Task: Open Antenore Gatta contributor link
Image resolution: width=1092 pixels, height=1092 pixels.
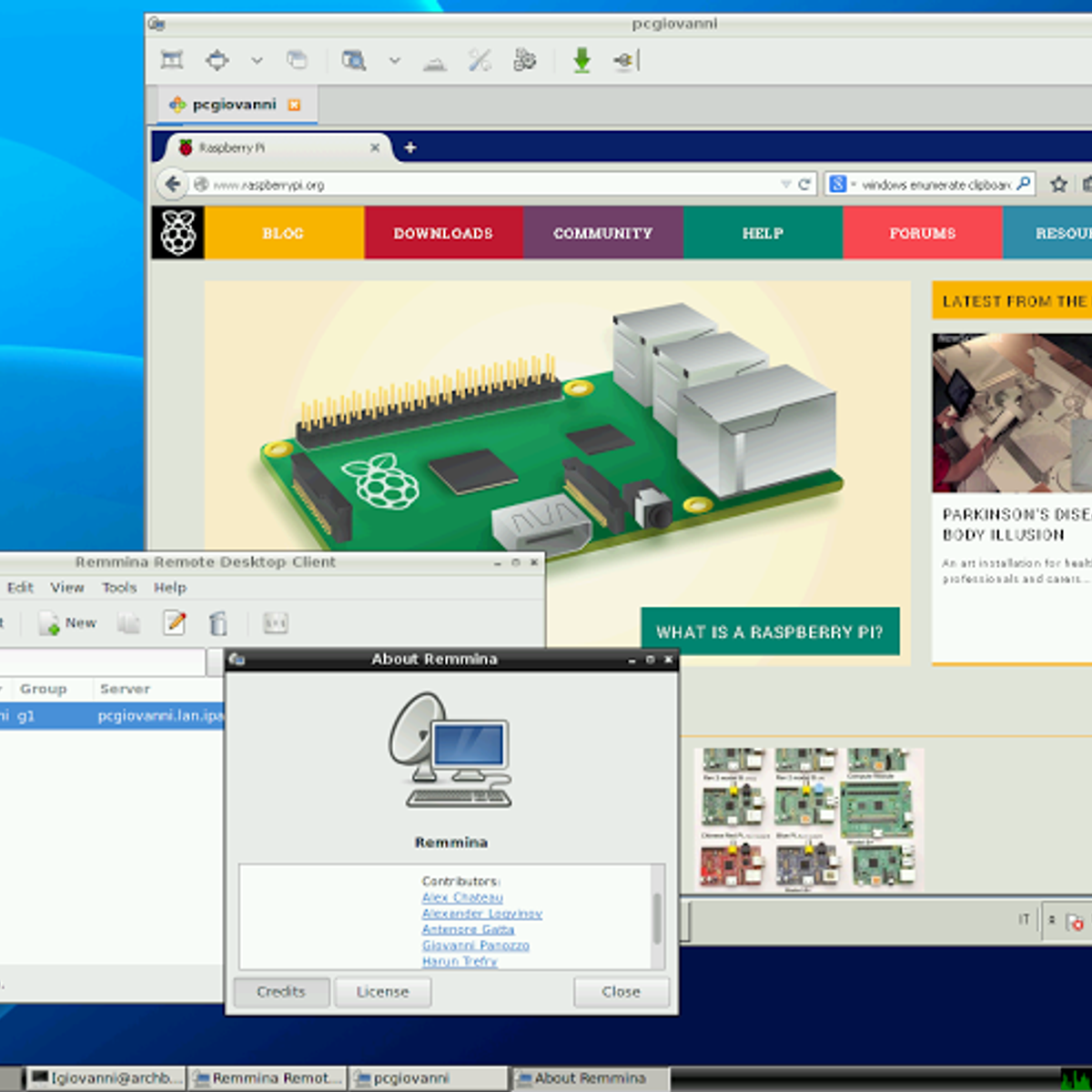Action: [469, 929]
